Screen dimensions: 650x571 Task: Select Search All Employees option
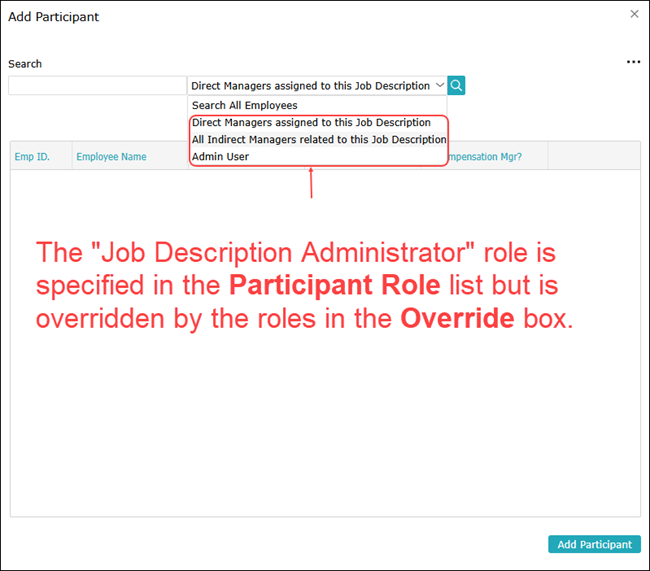tap(244, 105)
